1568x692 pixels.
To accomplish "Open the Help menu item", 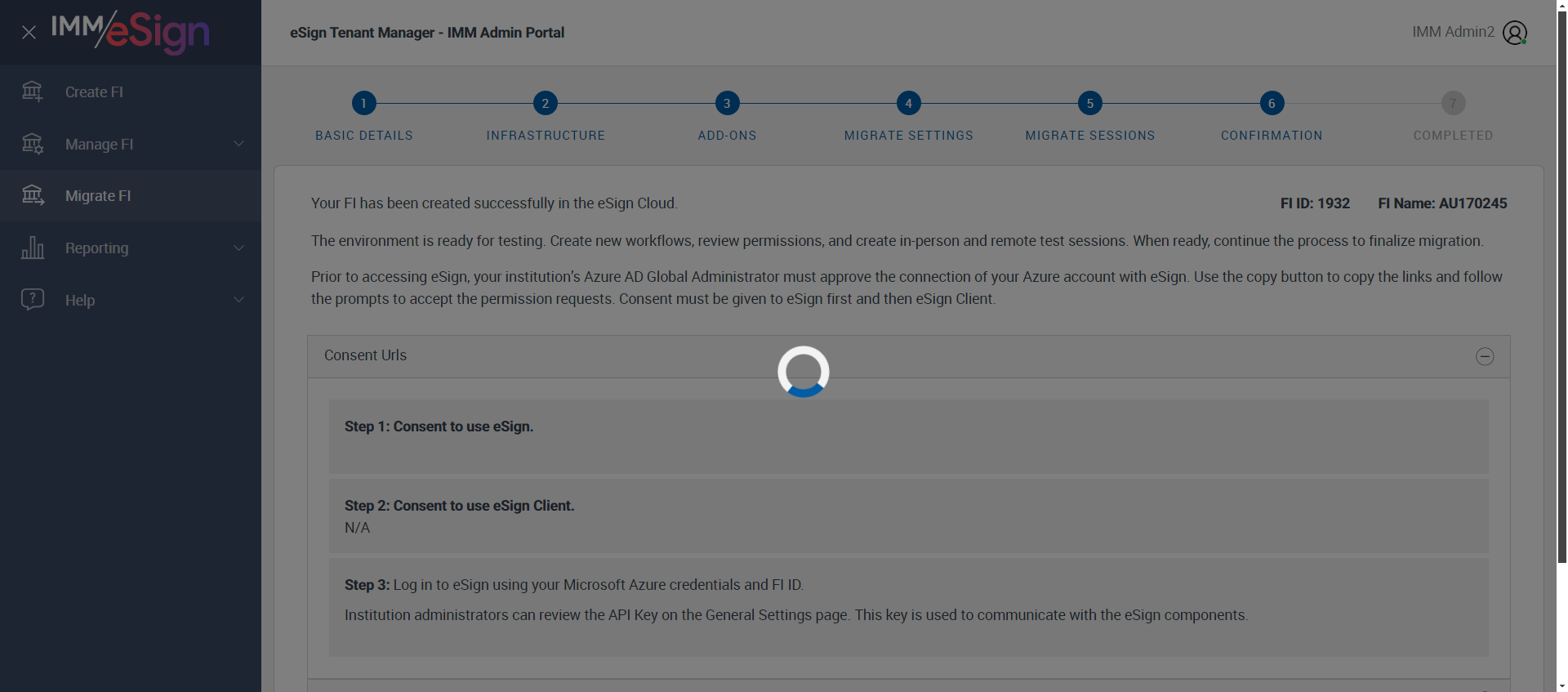I will click(131, 300).
